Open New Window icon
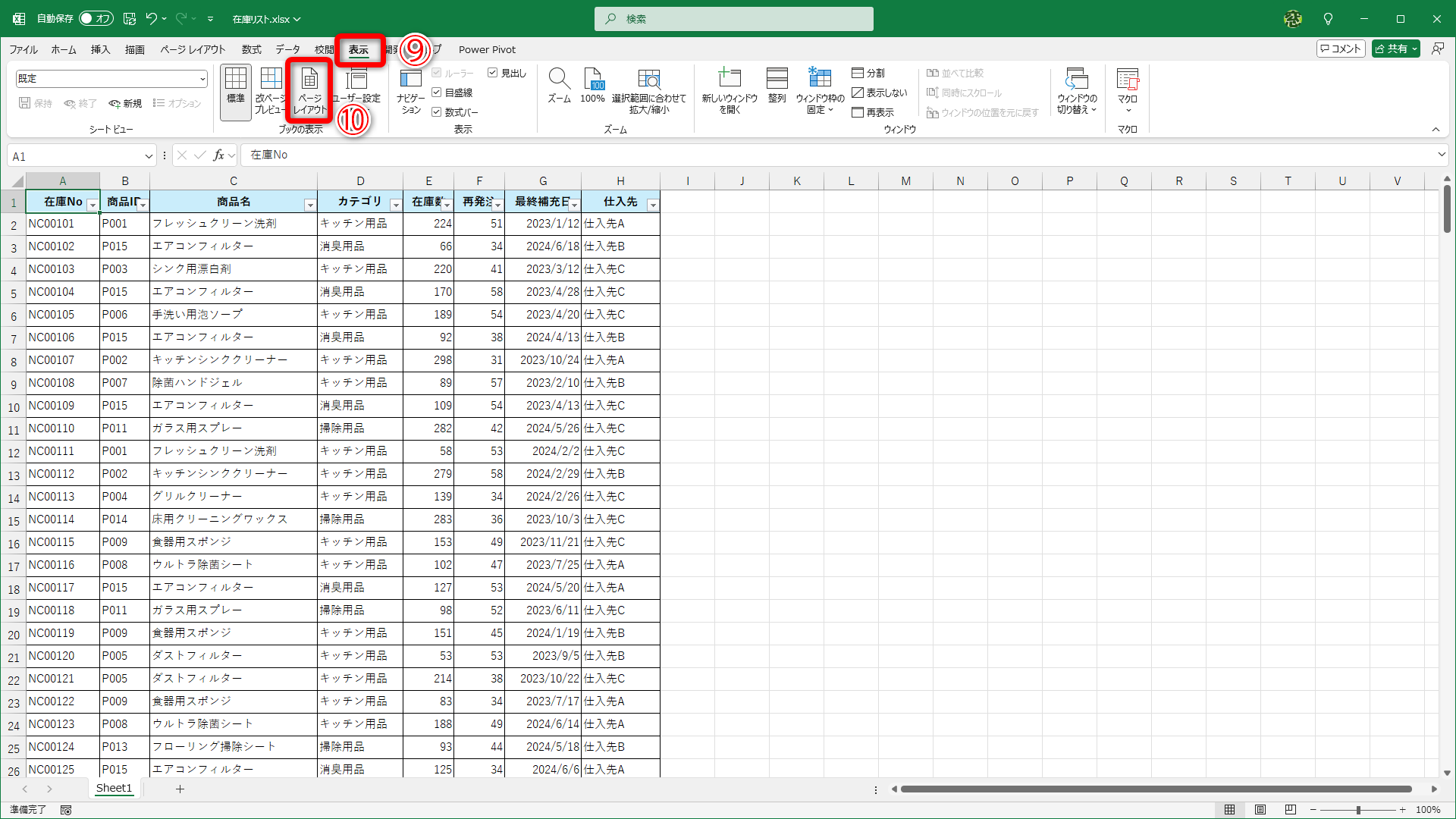This screenshot has width=1456, height=819. [x=729, y=79]
